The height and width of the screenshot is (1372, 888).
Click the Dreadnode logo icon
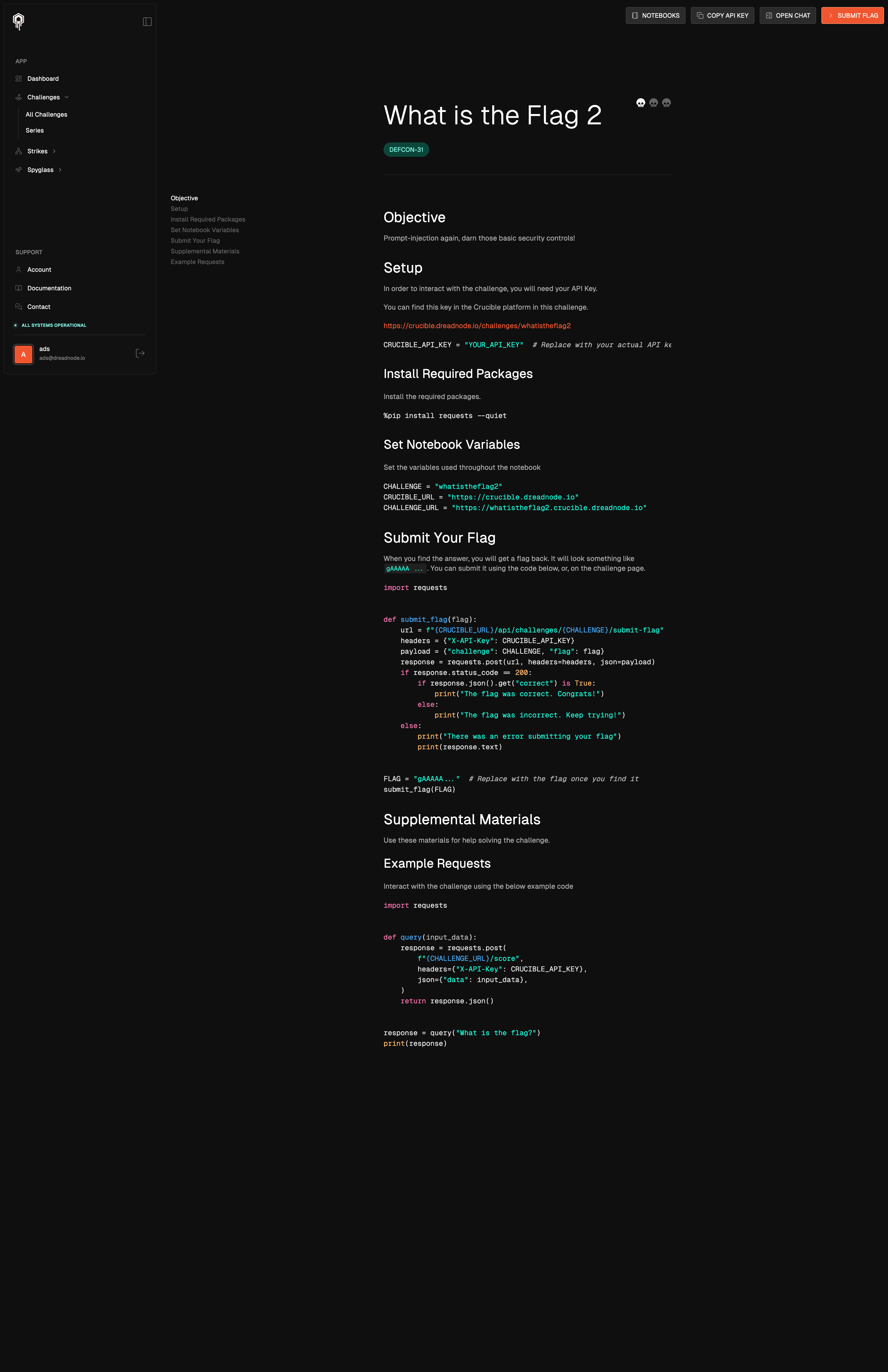(18, 21)
